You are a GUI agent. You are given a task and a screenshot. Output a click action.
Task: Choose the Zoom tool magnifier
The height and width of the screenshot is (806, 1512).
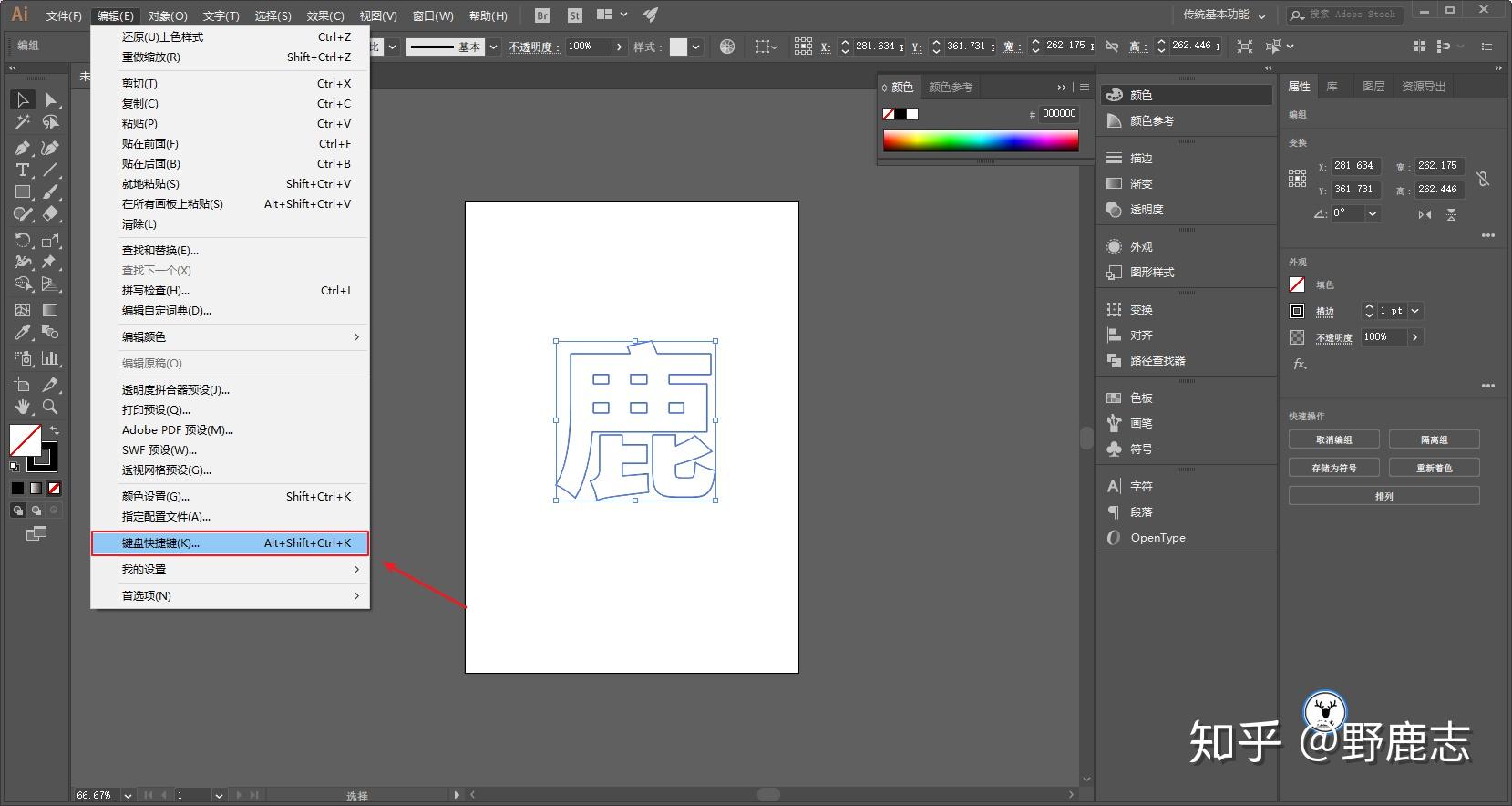51,407
